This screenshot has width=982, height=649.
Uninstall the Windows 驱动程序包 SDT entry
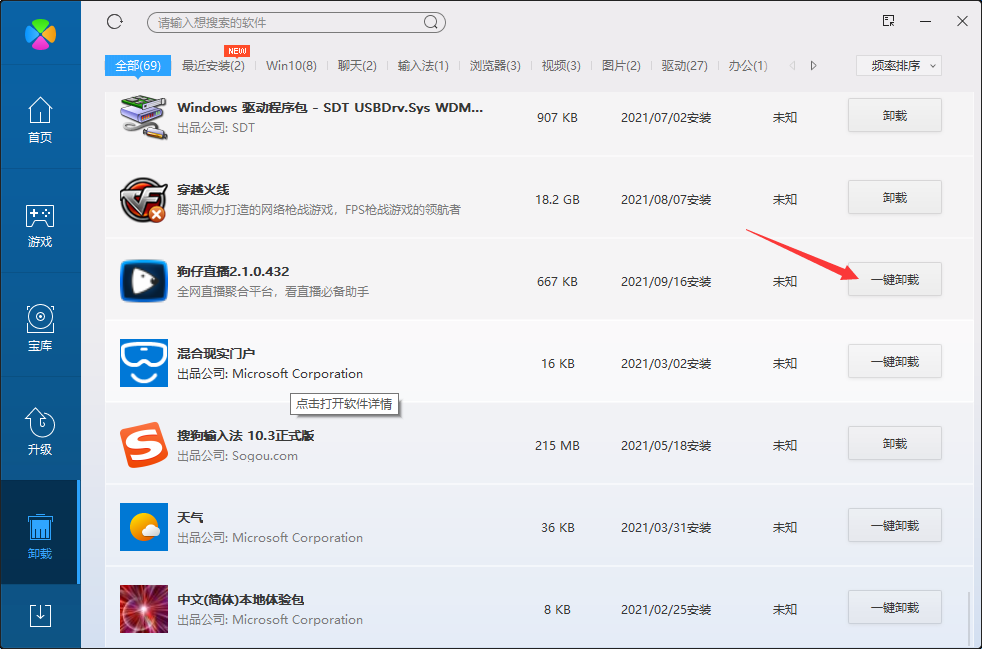[895, 115]
